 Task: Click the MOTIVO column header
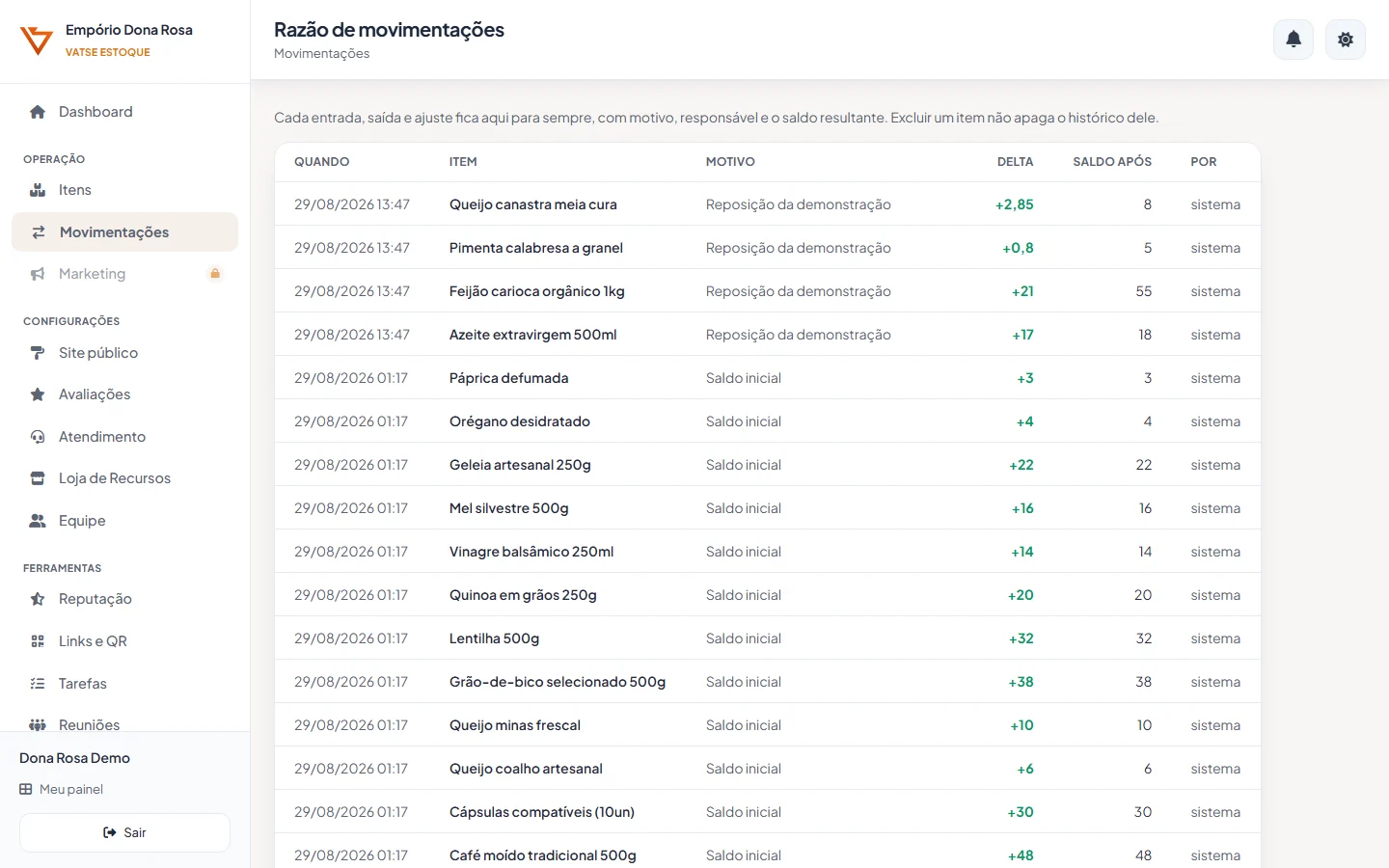(x=730, y=162)
